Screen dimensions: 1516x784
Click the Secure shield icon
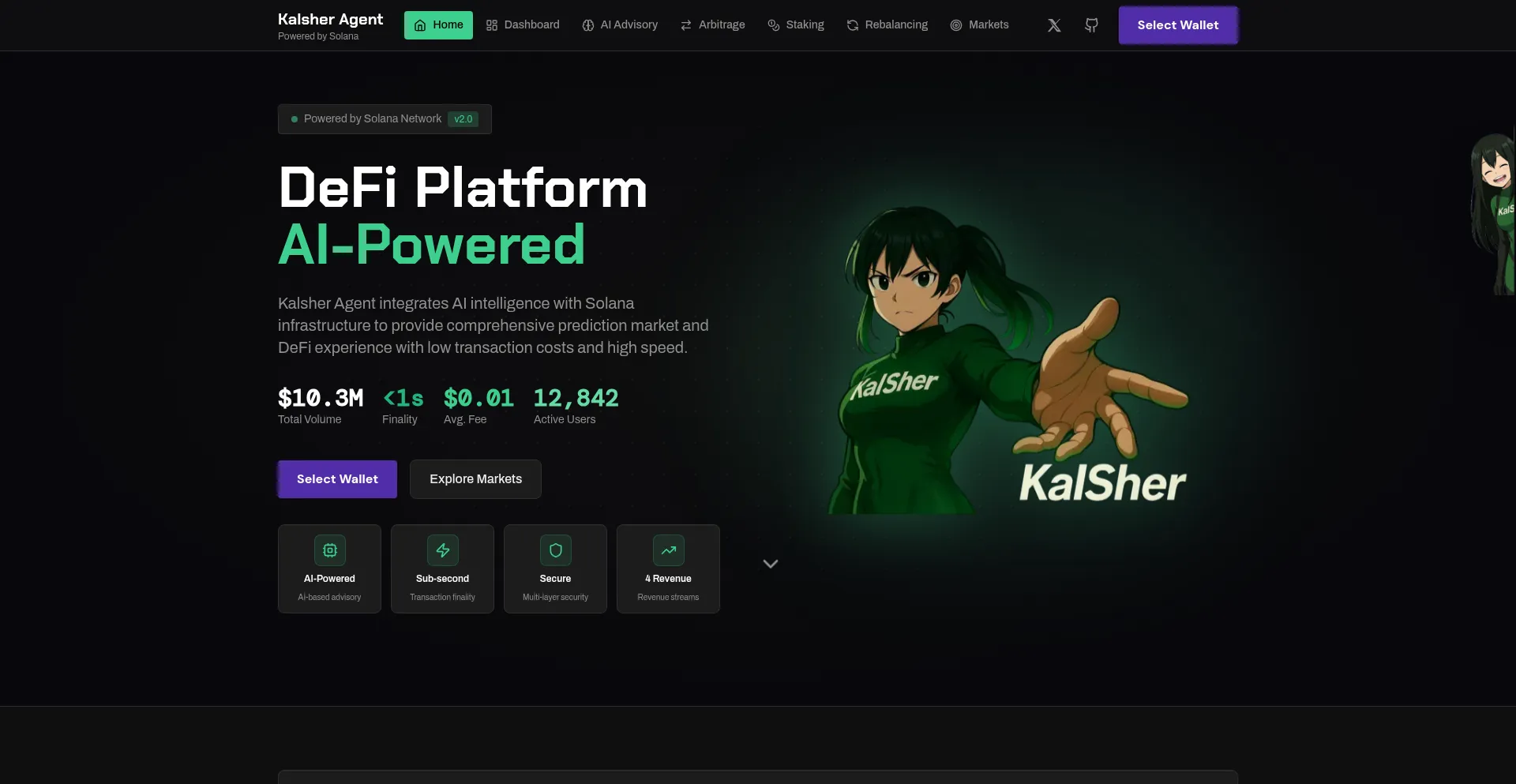(555, 551)
